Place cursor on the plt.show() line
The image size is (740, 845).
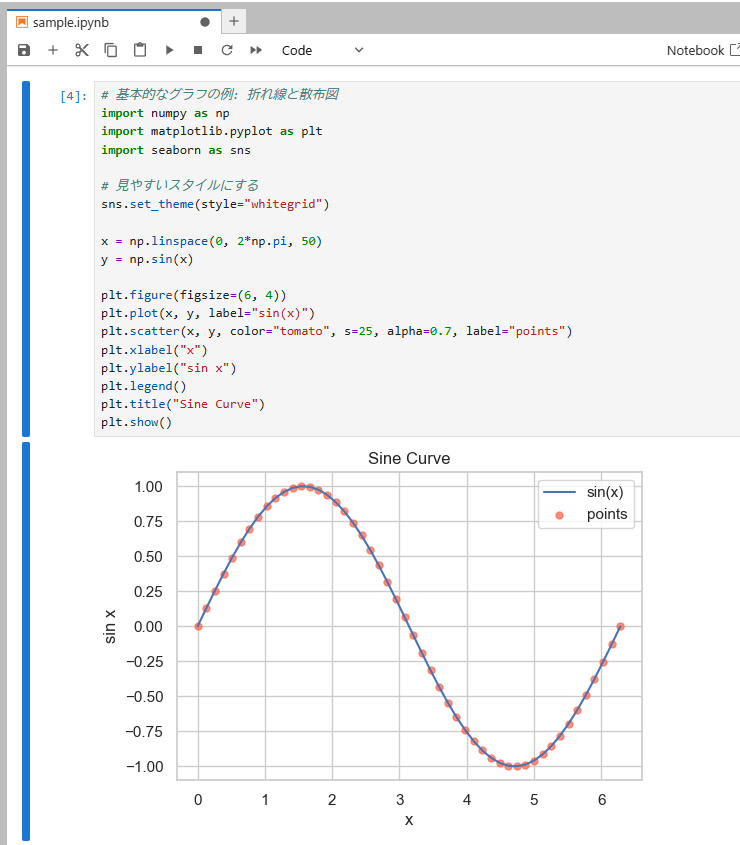click(x=137, y=422)
